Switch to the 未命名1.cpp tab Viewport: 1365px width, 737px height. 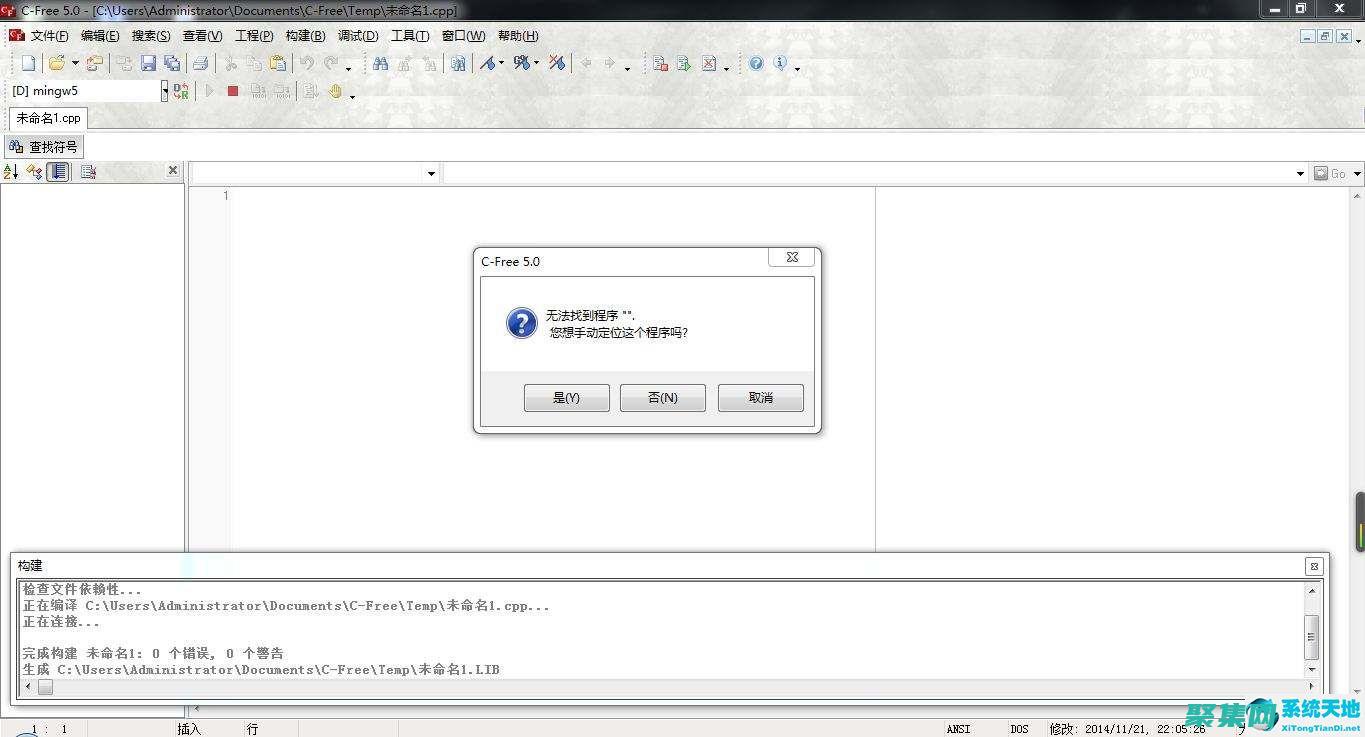[48, 118]
